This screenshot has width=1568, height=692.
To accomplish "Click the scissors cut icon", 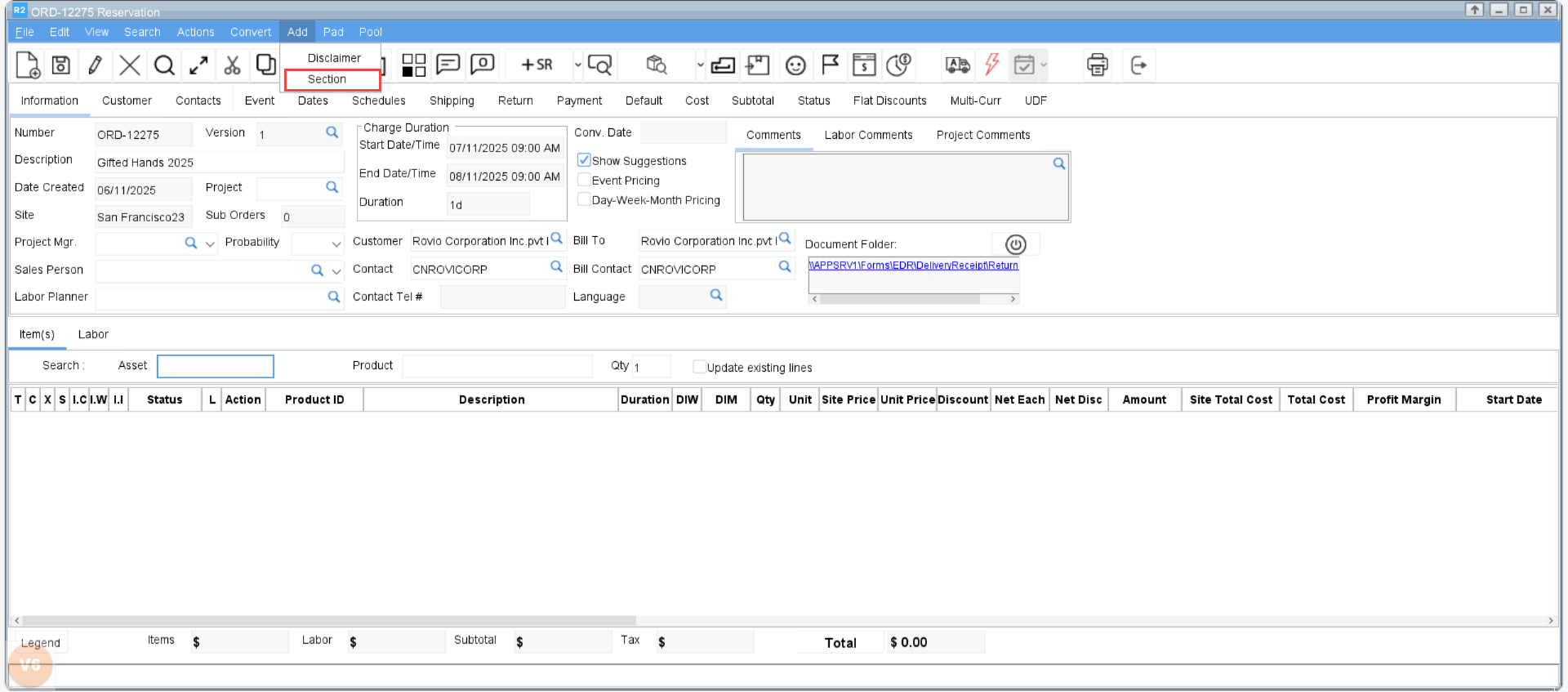I will (x=232, y=65).
